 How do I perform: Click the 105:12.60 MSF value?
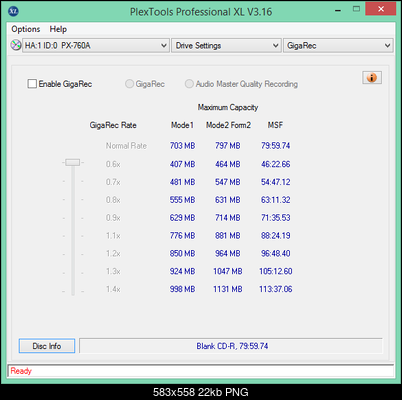tap(276, 271)
